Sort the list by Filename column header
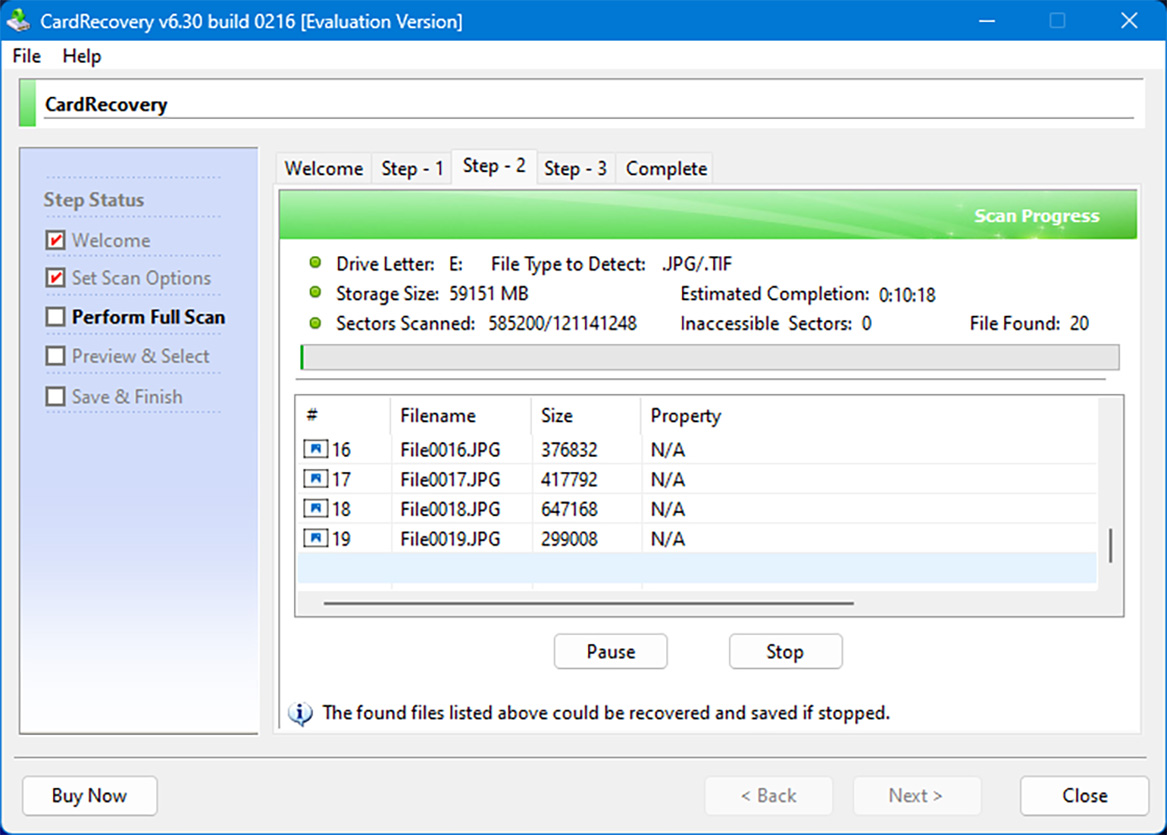 point(438,416)
